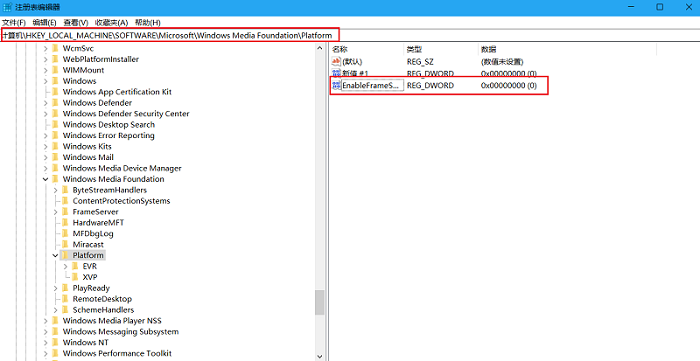Select the Windows Kits folder icon

coord(55,146)
